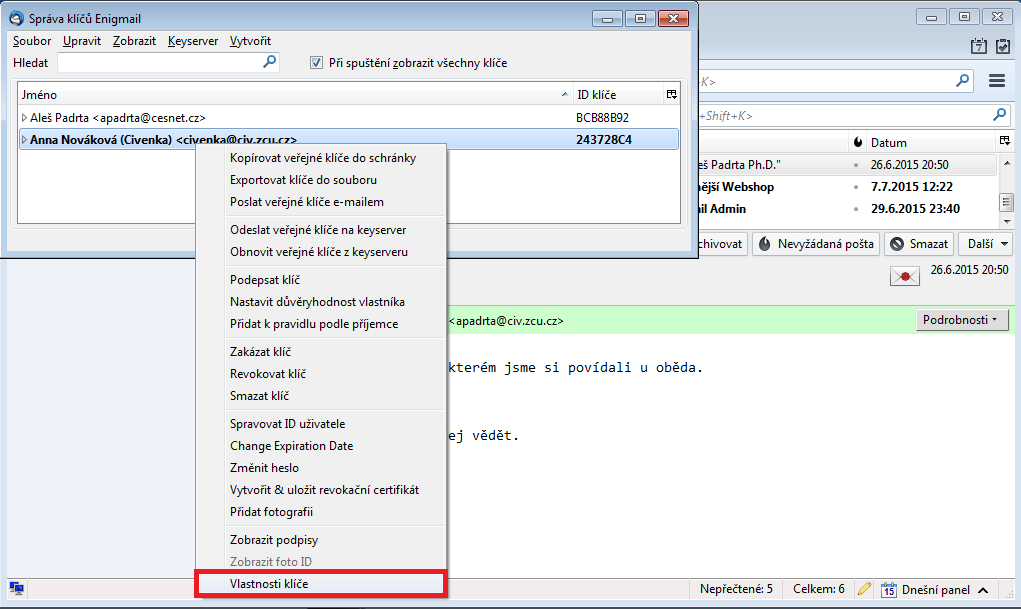
Task: Toggle the Dnešní panel chevron
Action: (983, 589)
